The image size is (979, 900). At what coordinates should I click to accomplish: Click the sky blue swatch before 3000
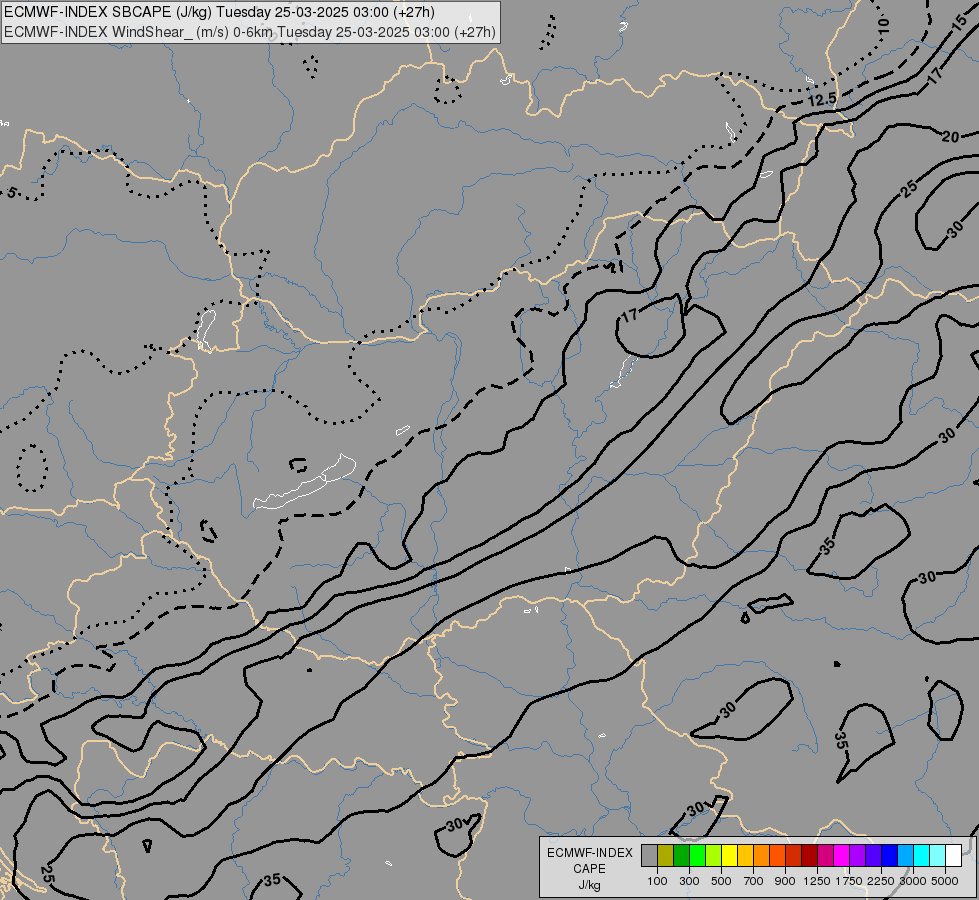905,856
